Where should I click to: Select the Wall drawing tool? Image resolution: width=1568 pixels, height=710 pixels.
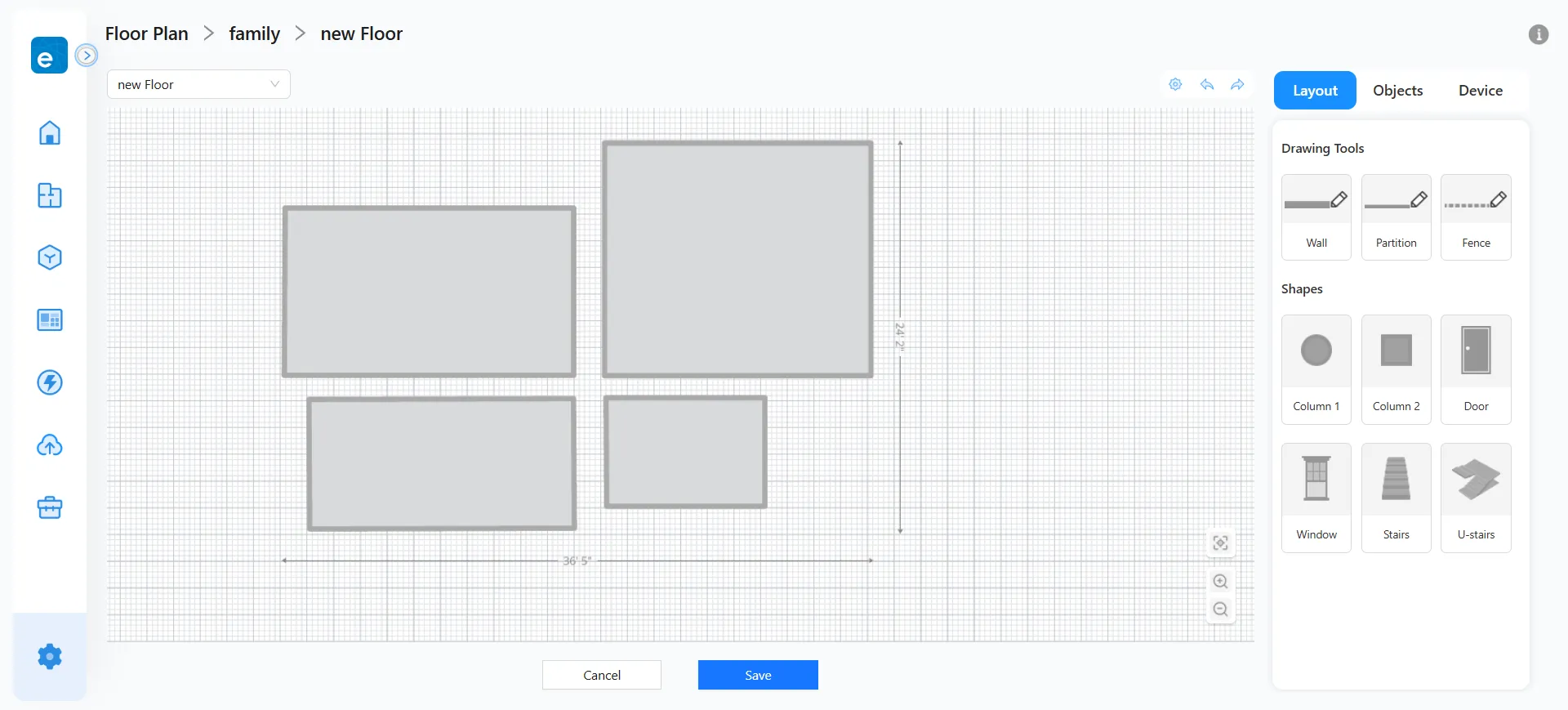pyautogui.click(x=1316, y=217)
